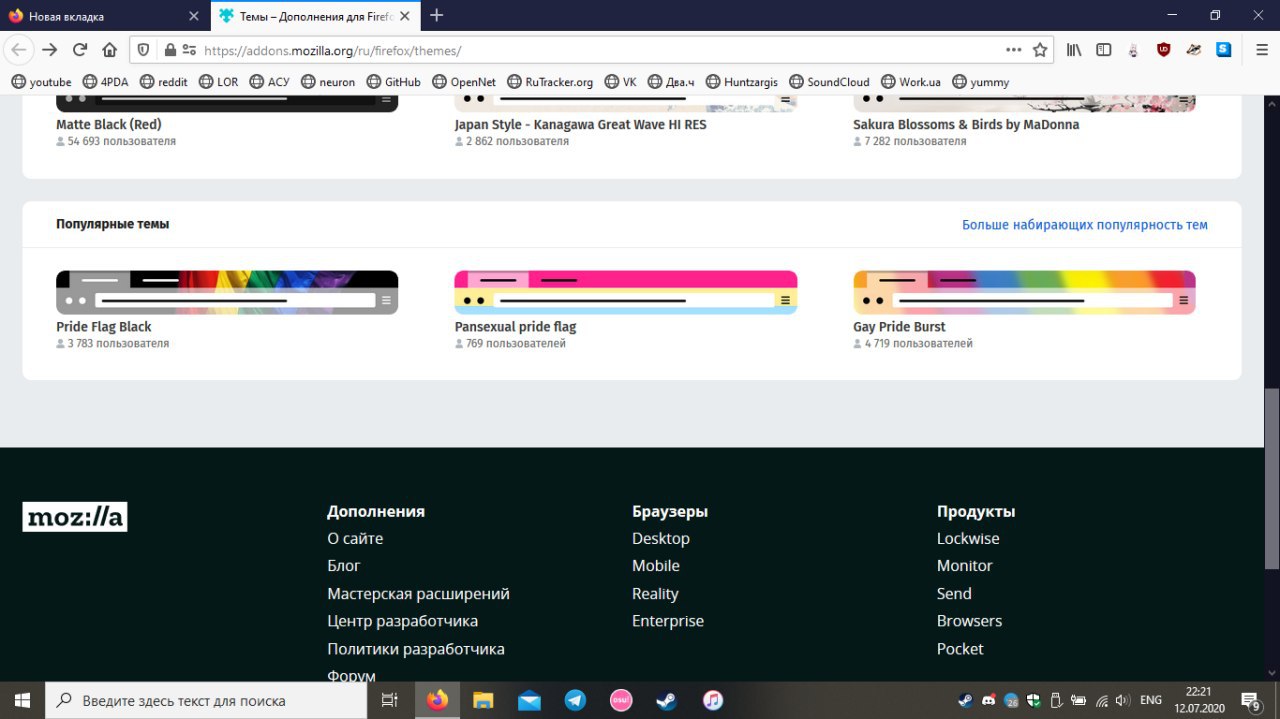Bookmark this page with the star
Viewport: 1280px width, 719px height.
(1040, 50)
